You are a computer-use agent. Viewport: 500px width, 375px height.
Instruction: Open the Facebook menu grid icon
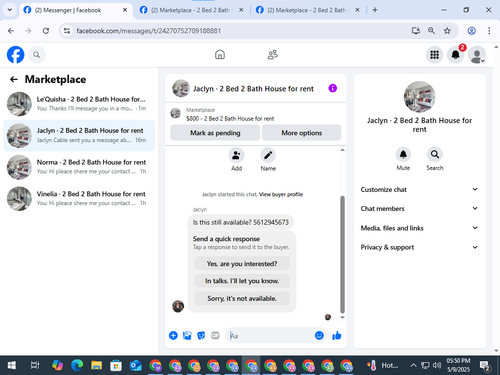click(434, 55)
